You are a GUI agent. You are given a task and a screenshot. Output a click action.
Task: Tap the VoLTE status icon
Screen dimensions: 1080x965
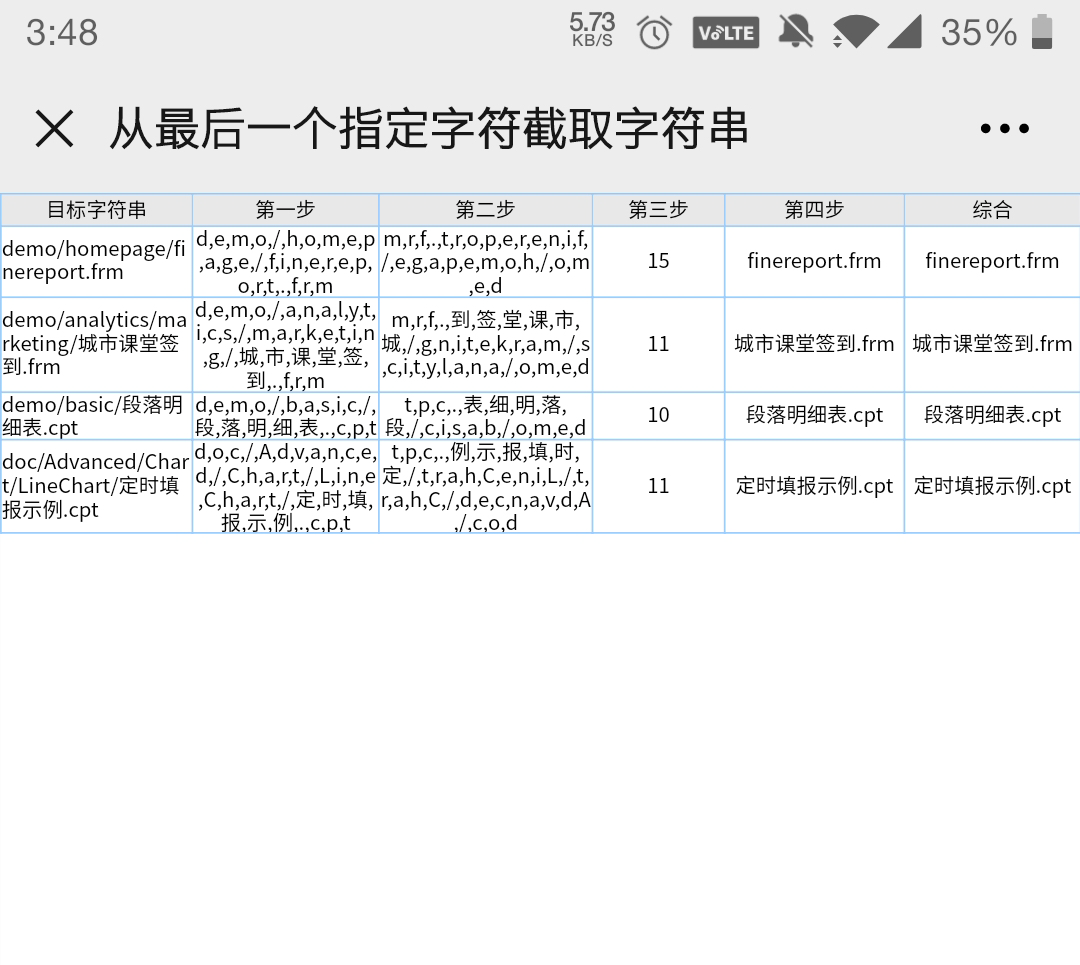point(725,33)
